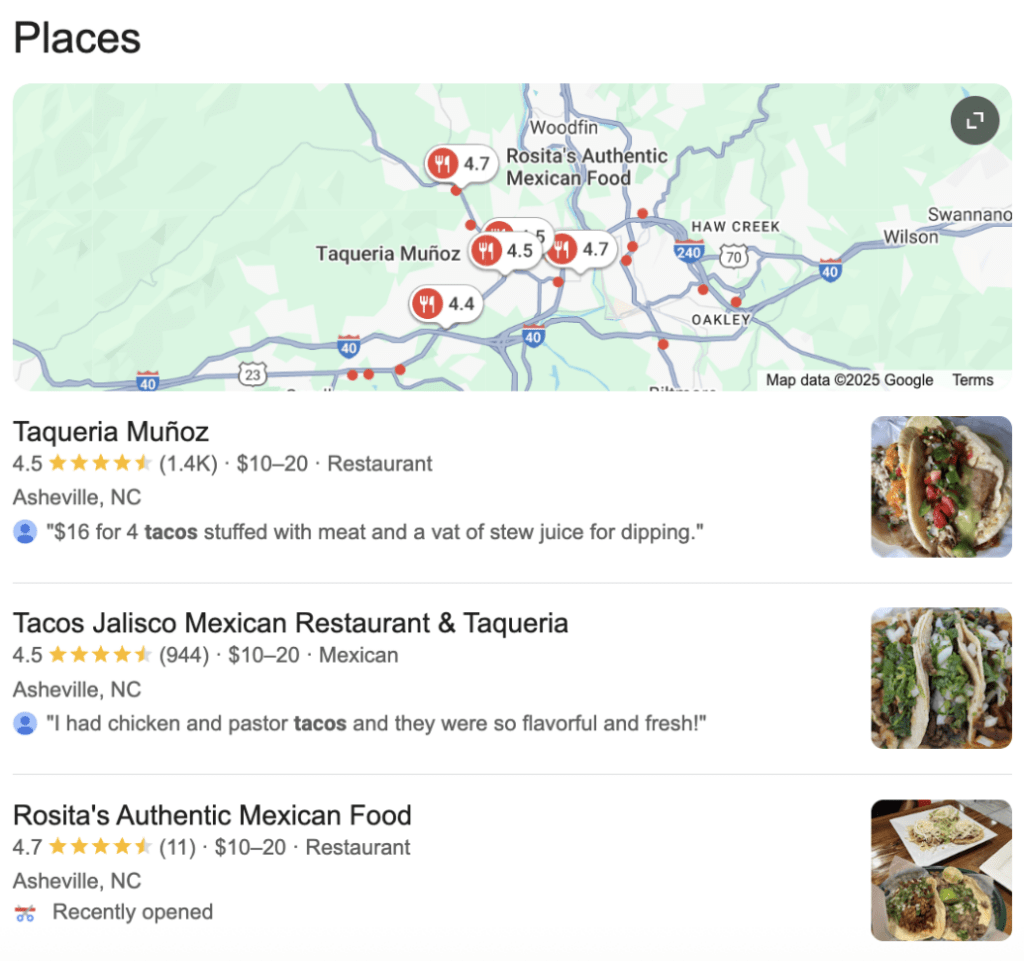
Task: Open Tacos Jalisco Mexican Restaurant & Taqueria
Action: click(x=290, y=624)
